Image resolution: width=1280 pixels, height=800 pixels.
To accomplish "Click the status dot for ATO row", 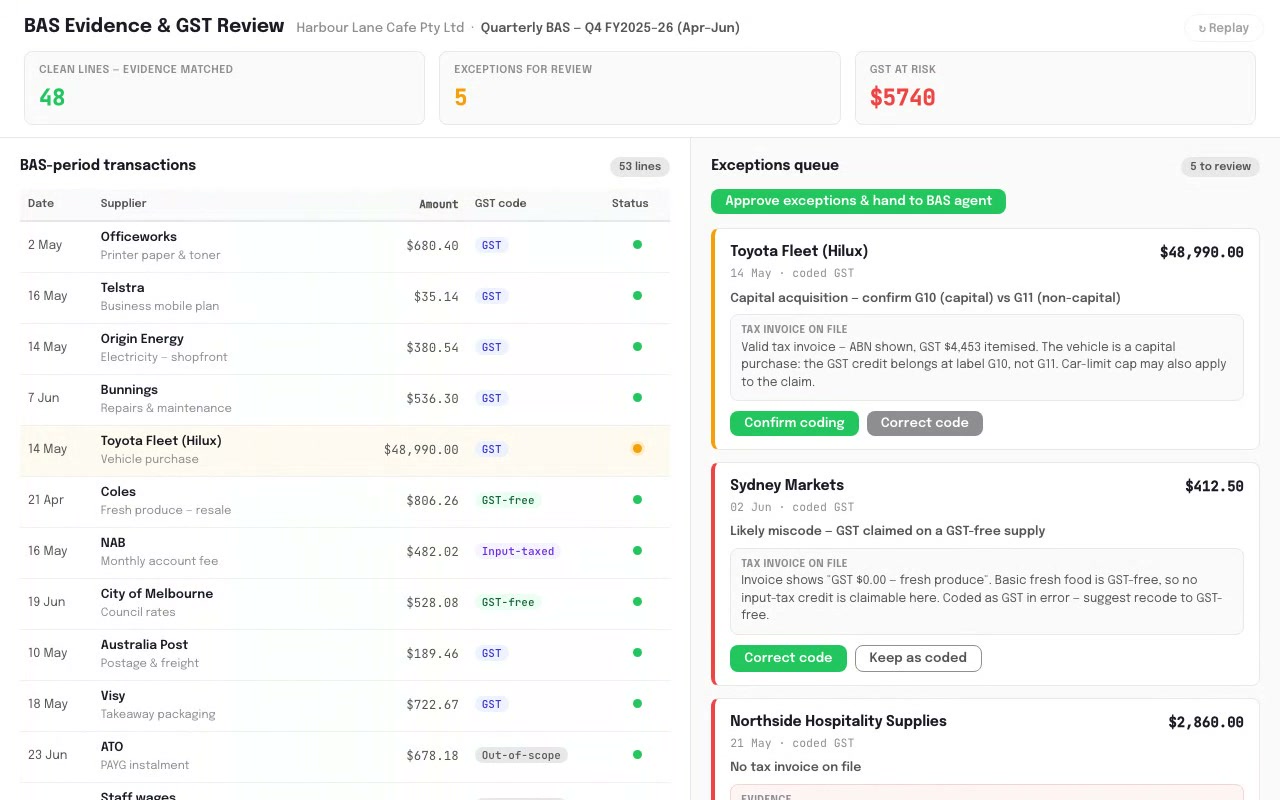I will 637,755.
